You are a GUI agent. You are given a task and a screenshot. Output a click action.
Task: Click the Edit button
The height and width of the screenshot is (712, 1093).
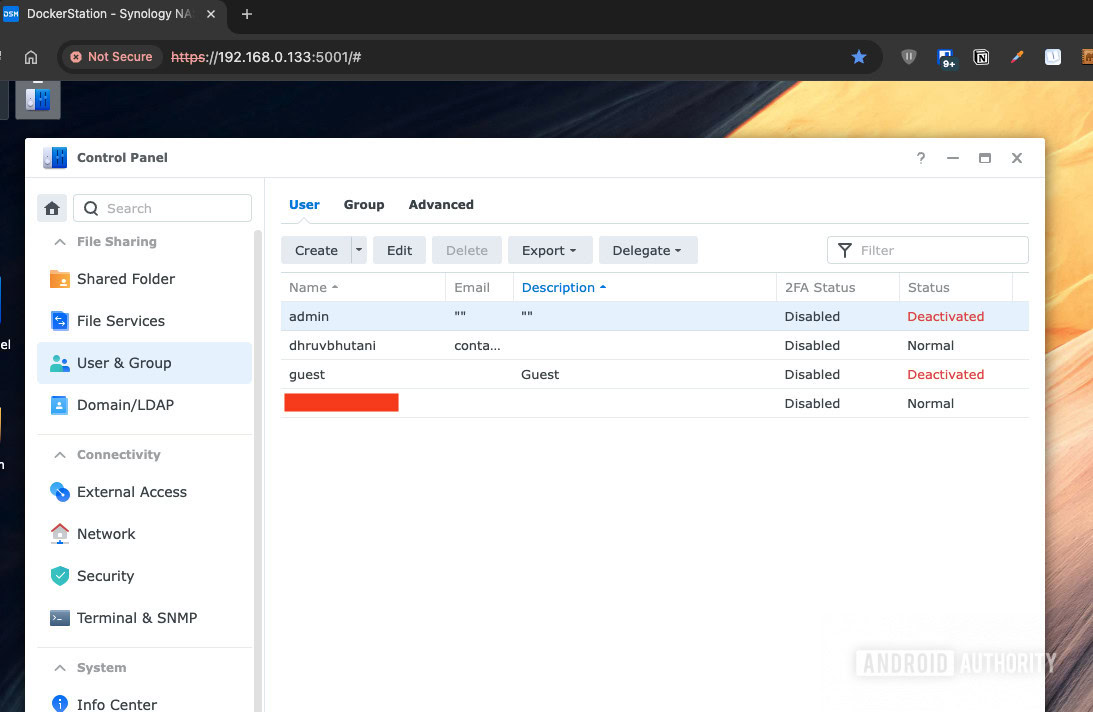tap(399, 250)
